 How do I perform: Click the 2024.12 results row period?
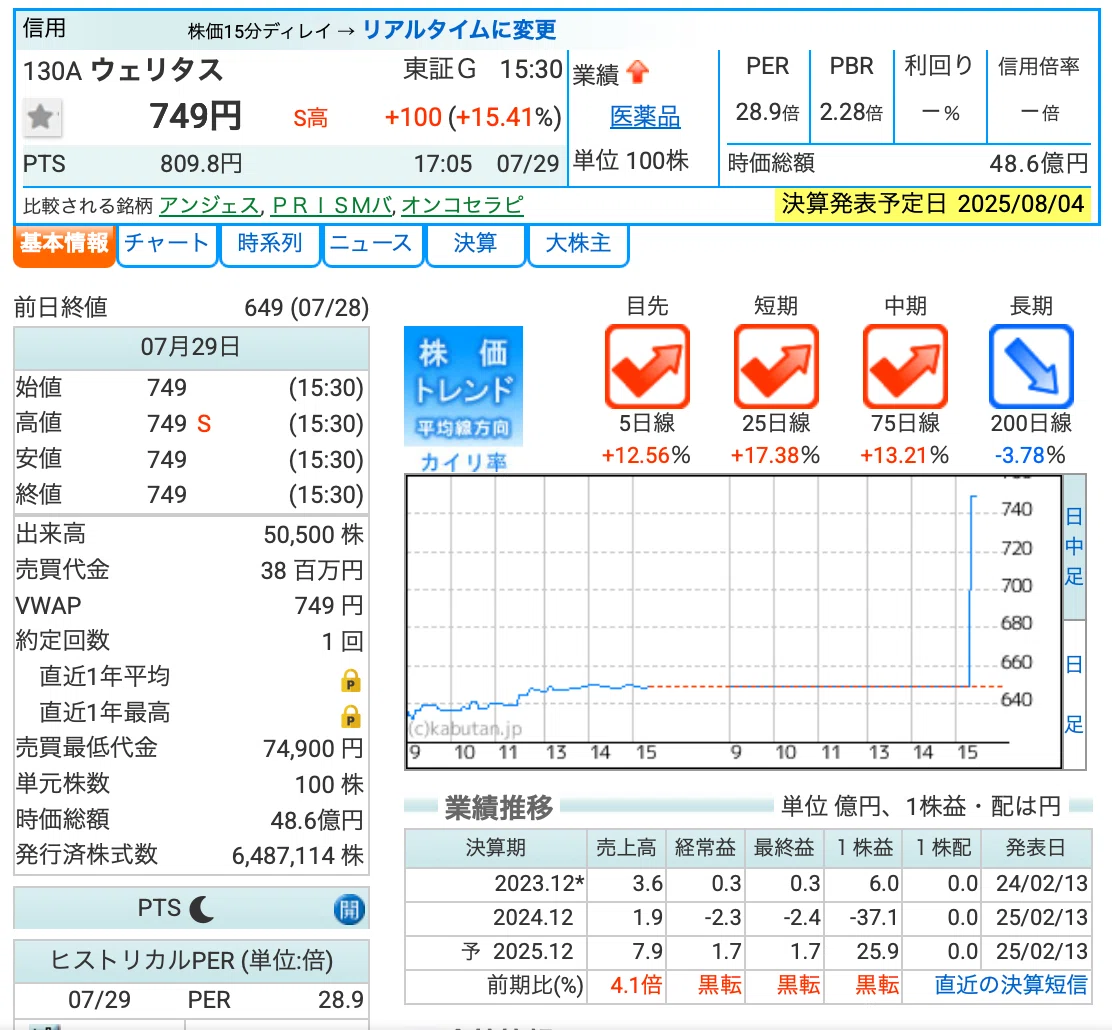tap(533, 917)
